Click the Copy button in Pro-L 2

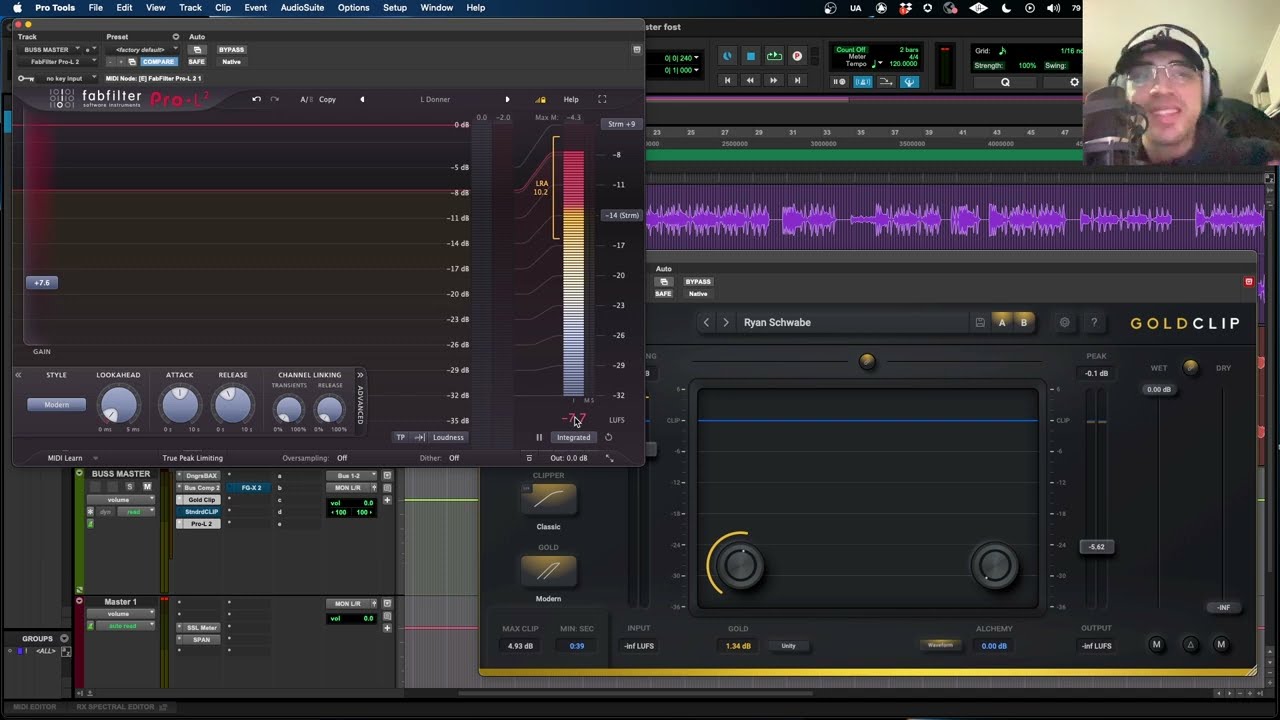pyautogui.click(x=327, y=99)
